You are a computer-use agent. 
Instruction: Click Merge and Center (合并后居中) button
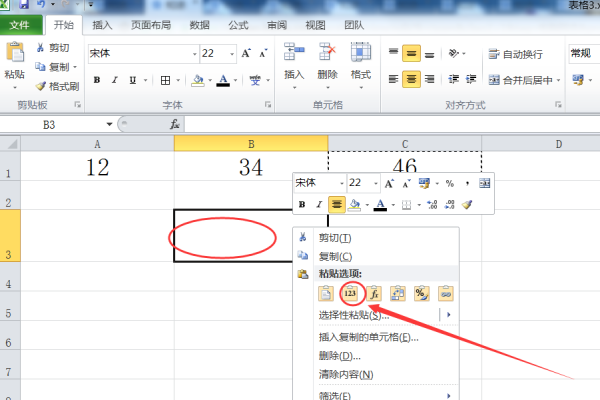coord(521,80)
